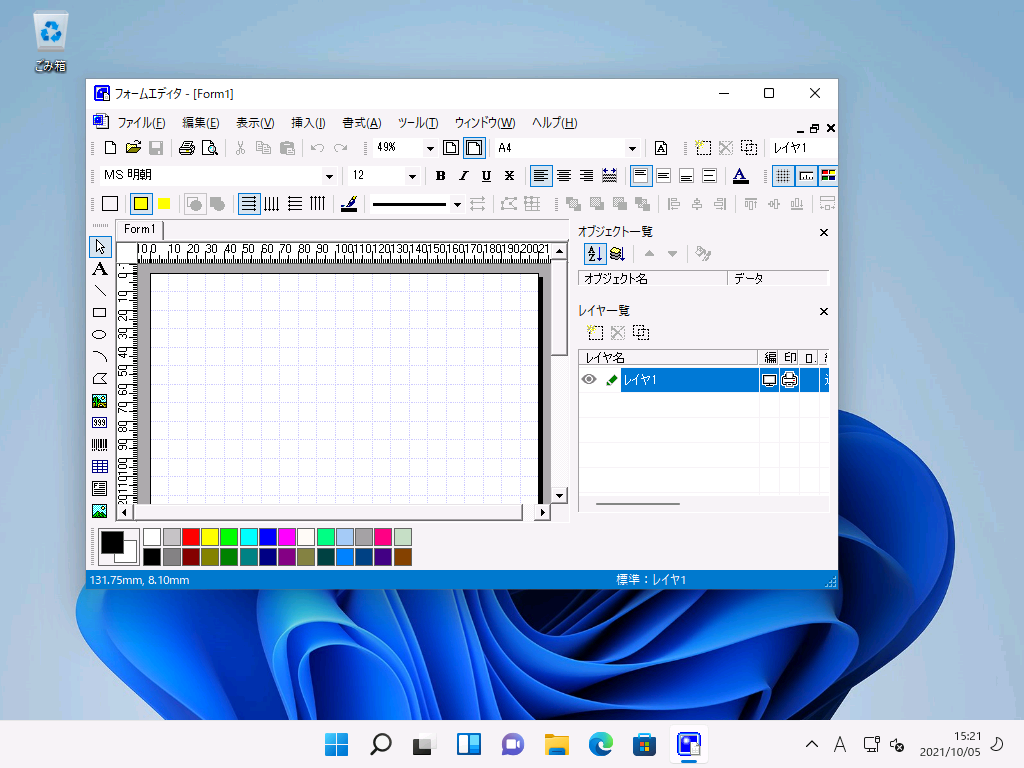Open the A4 paper size dropdown
The image size is (1024, 768).
632,148
